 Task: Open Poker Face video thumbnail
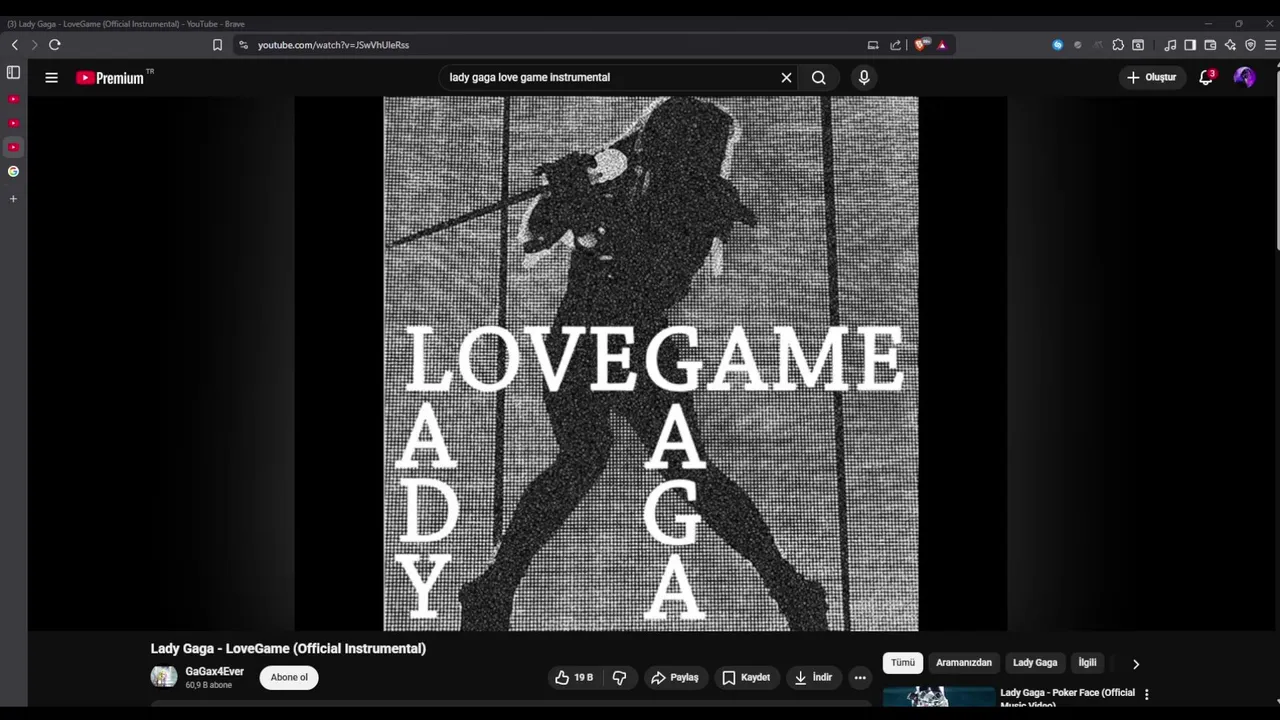[x=939, y=696]
